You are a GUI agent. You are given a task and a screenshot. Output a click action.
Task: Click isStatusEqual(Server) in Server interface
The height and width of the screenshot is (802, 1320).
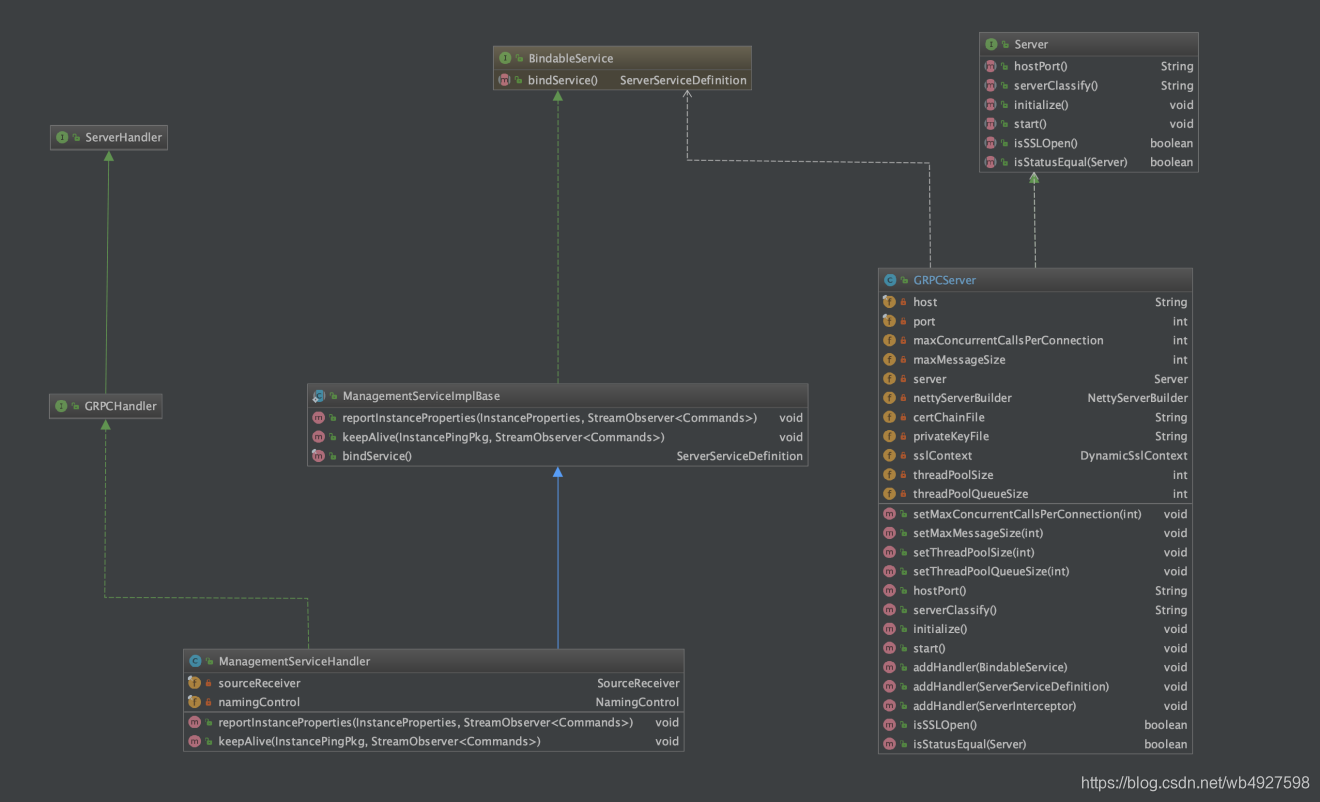point(1088,162)
